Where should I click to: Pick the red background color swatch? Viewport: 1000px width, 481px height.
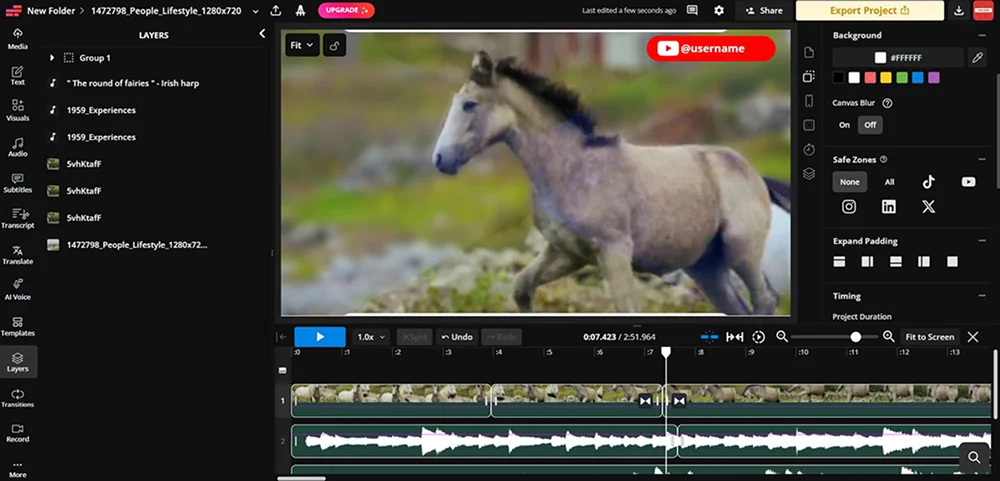[x=870, y=77]
